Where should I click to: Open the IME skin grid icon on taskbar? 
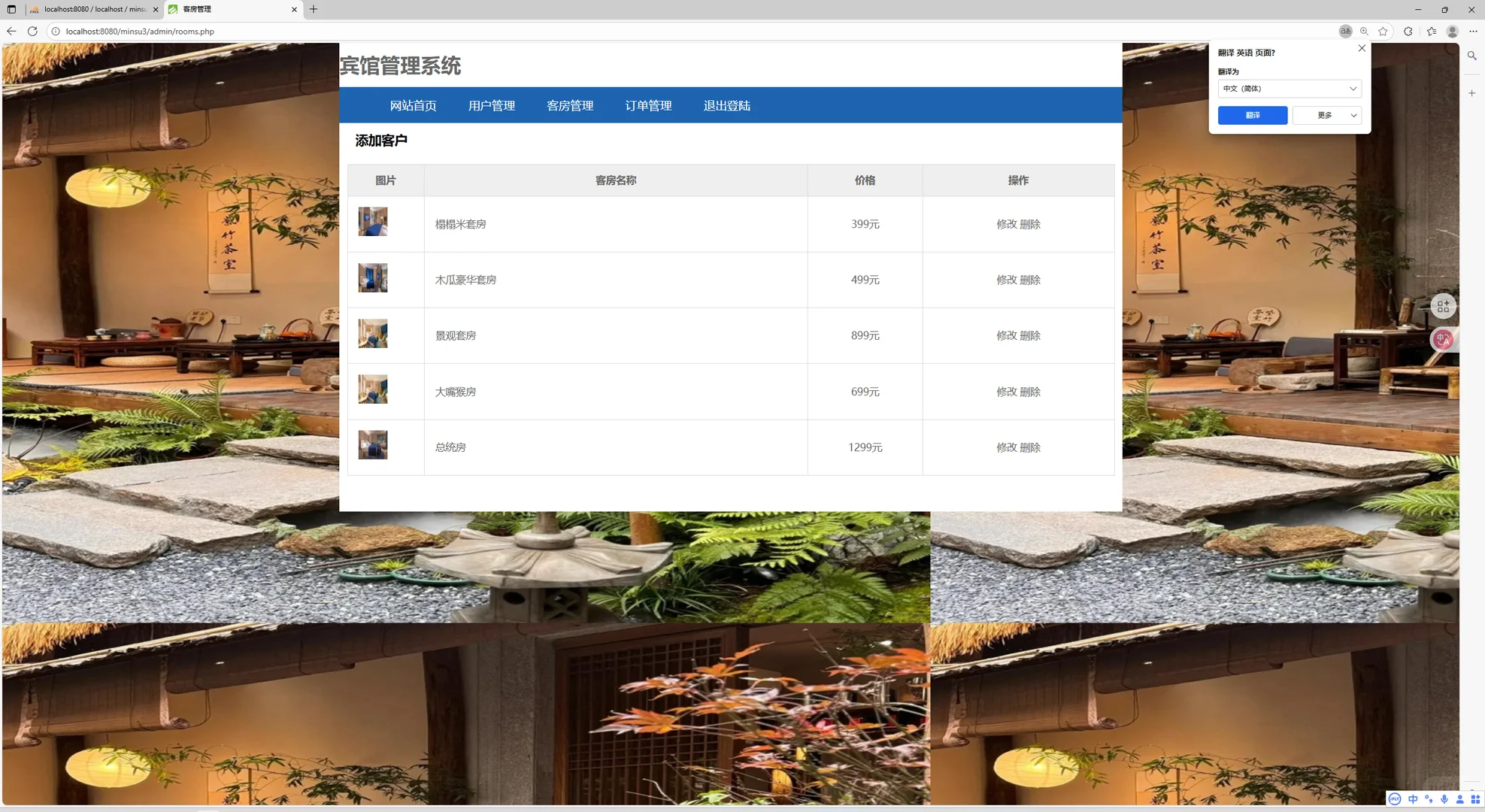tap(1474, 799)
